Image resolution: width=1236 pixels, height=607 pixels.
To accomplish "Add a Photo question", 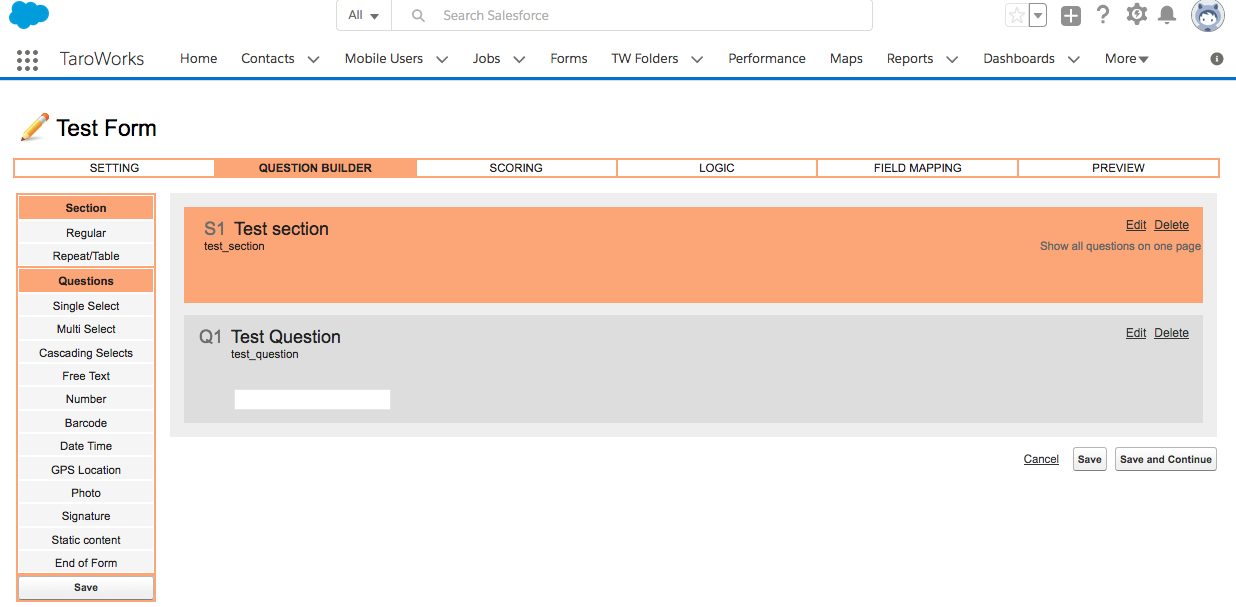I will 86,493.
